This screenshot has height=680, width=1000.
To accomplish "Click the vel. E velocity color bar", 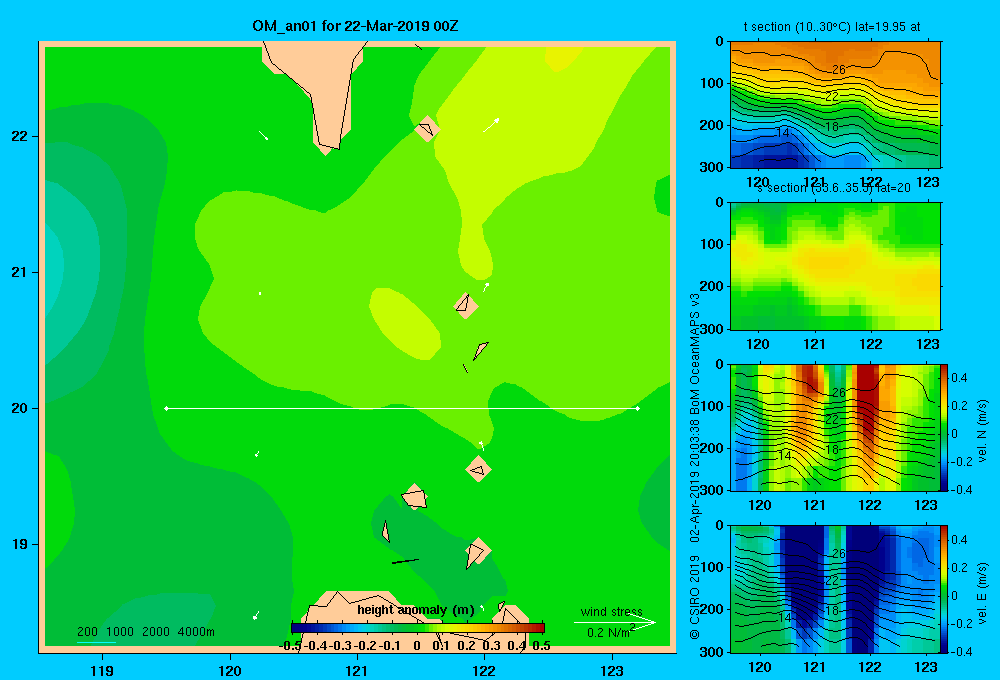I will click(944, 589).
